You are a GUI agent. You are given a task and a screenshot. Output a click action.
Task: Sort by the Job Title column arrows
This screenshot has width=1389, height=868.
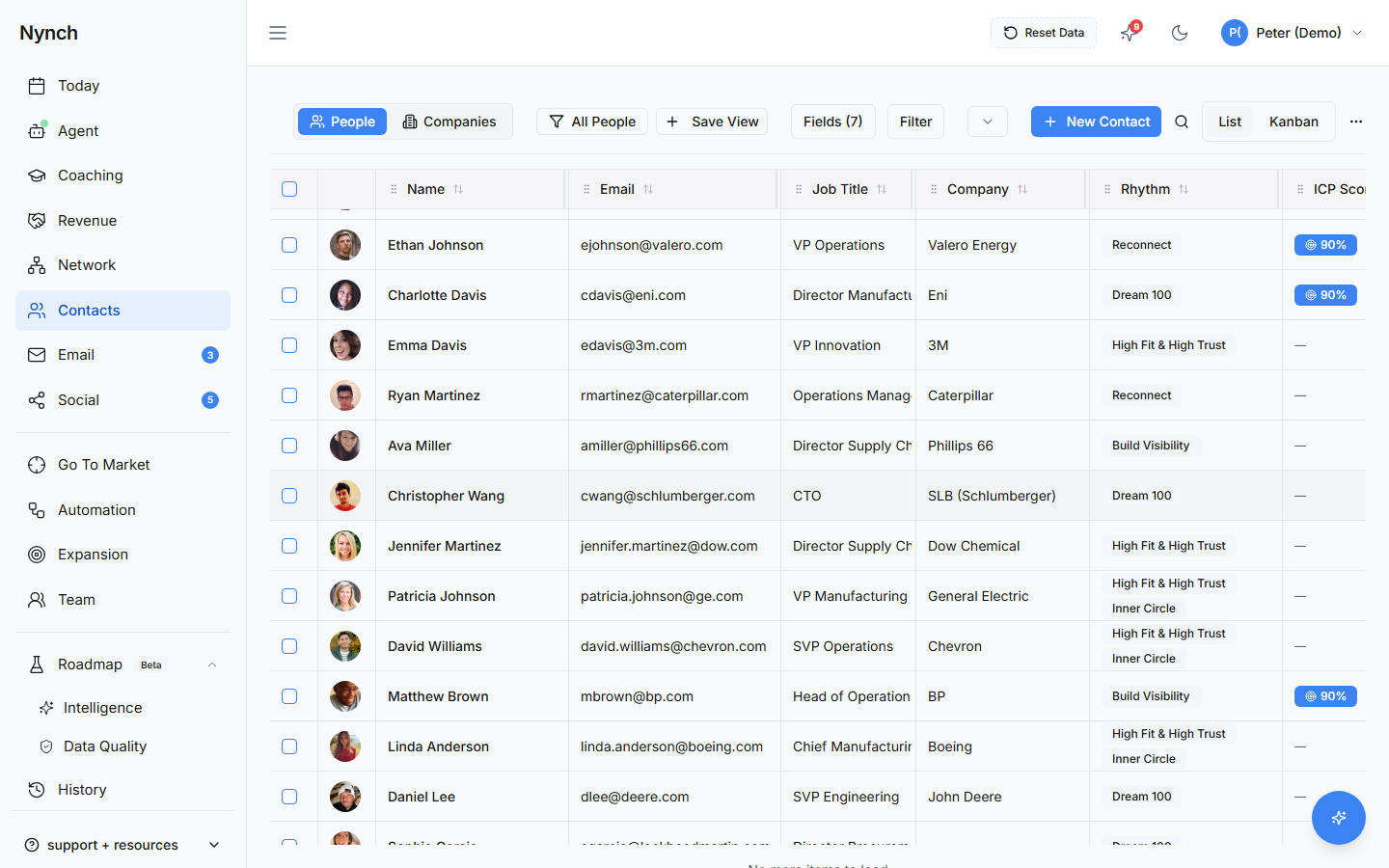point(882,189)
